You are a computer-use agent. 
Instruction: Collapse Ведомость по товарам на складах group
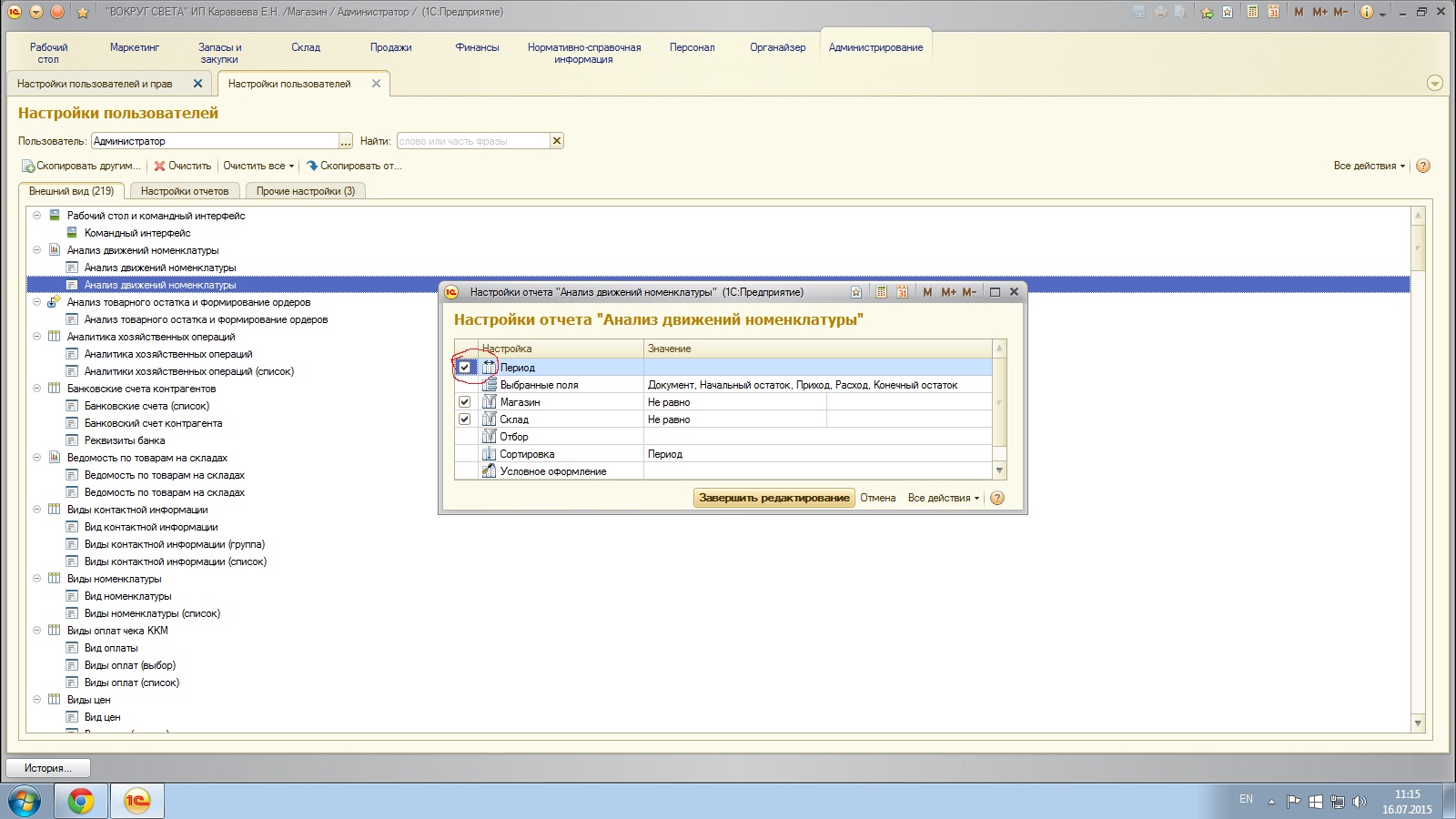(37, 458)
